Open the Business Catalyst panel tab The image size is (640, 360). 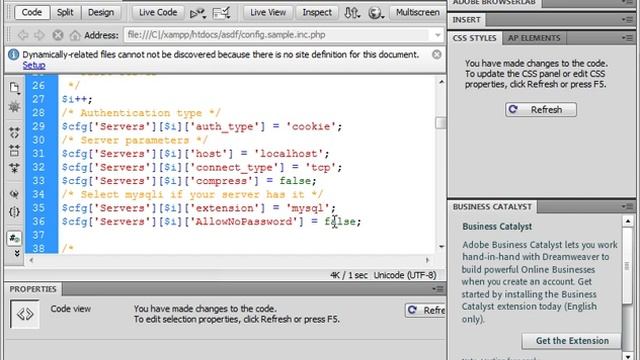[492, 207]
